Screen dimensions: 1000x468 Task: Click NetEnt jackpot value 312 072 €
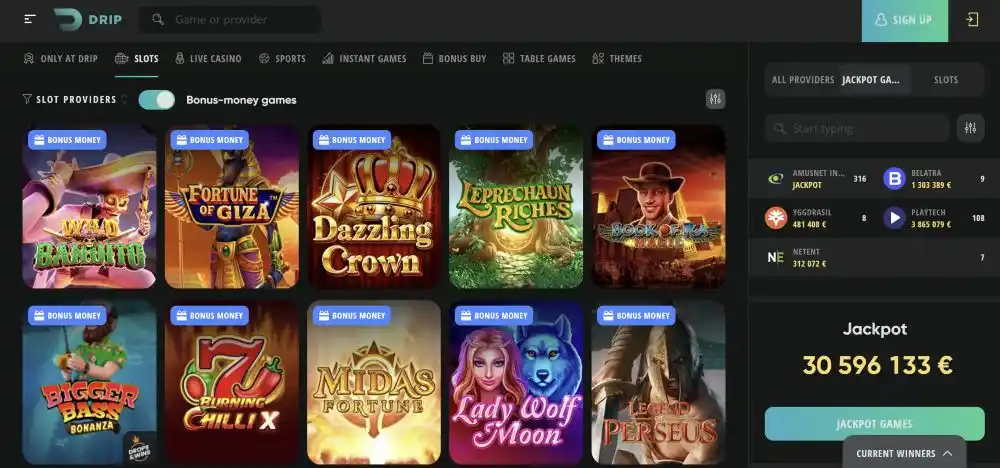tap(809, 264)
